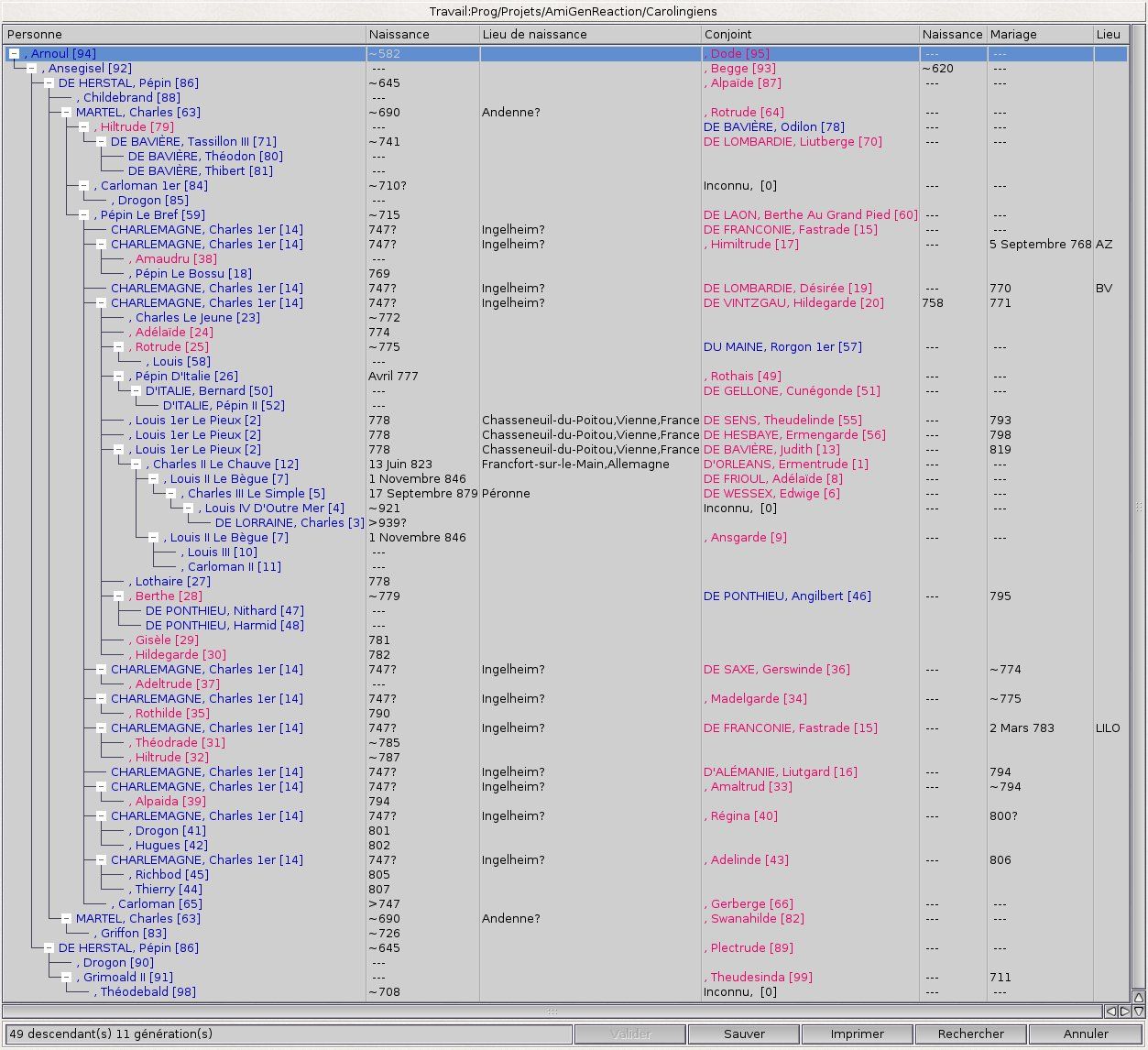Collapse the Ansegisel [92] branch
This screenshot has width=1148, height=1050.
coord(31,69)
